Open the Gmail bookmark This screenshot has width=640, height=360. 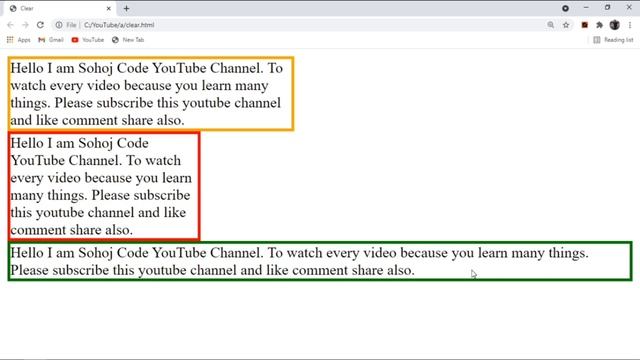51,40
